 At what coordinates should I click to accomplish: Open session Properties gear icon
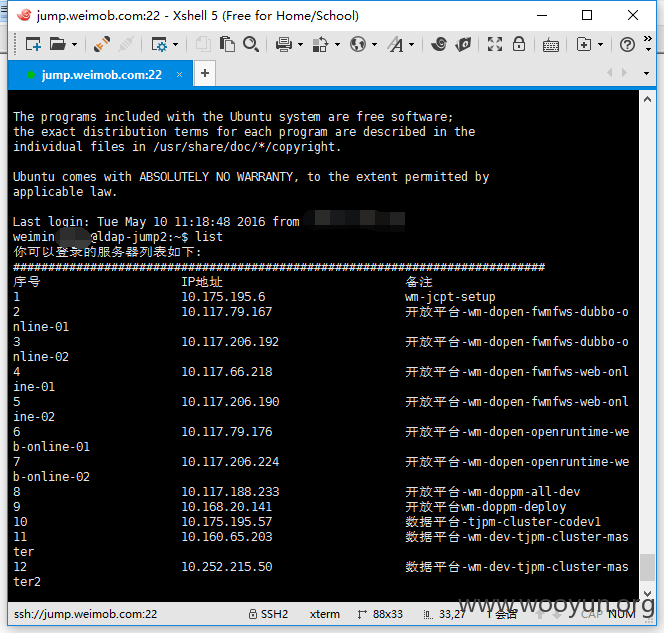click(x=159, y=44)
